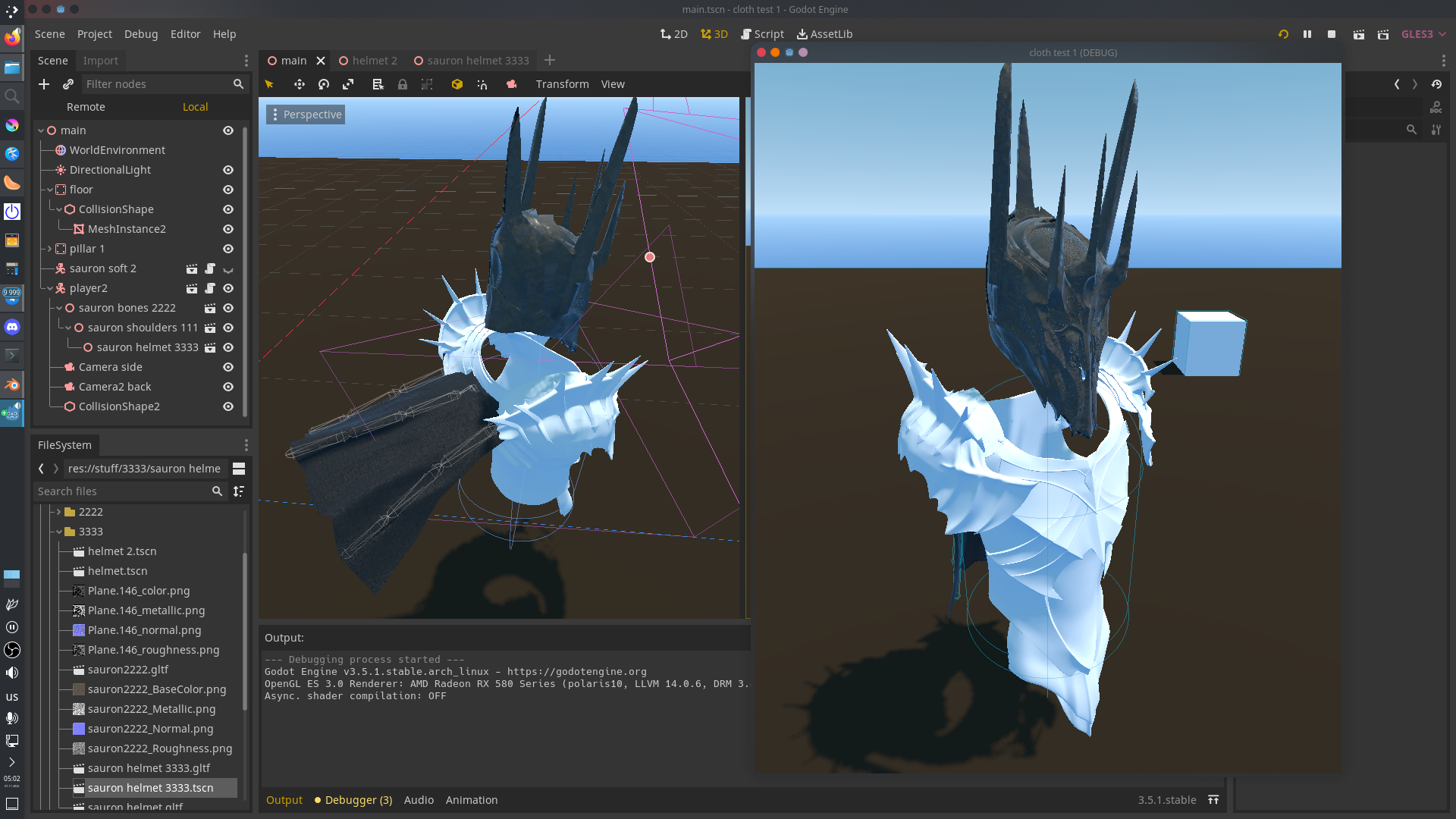
Task: Open the Transform viewport menu
Action: [562, 84]
